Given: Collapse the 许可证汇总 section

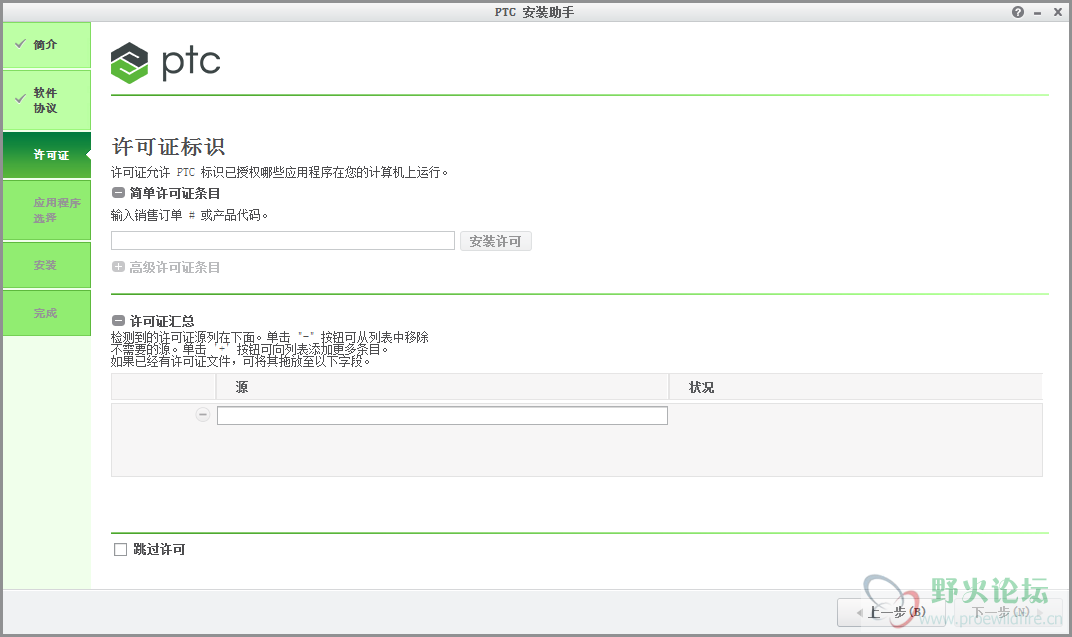Looking at the screenshot, I should pos(118,320).
